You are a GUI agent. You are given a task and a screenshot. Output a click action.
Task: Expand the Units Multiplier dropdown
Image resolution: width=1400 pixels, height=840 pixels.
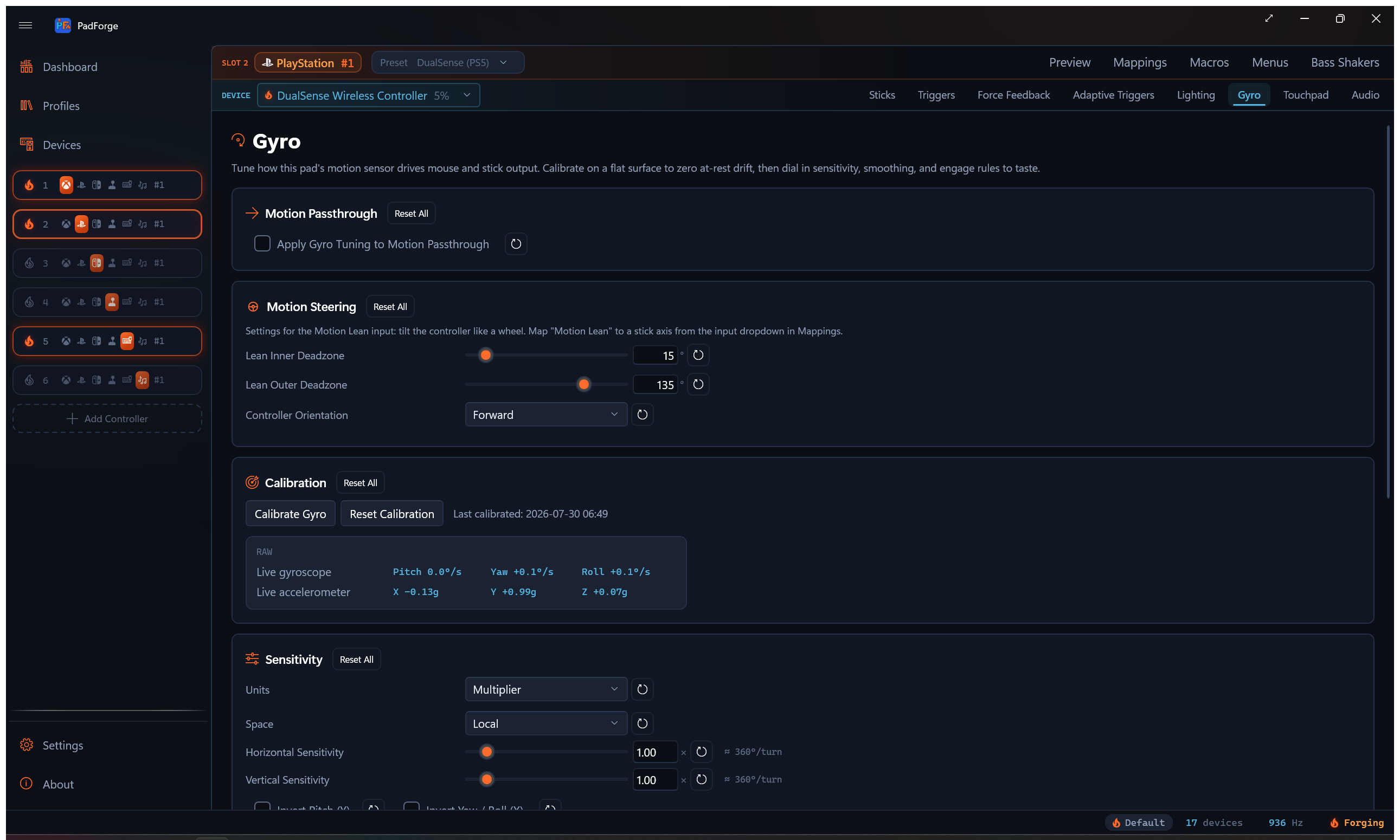point(546,689)
